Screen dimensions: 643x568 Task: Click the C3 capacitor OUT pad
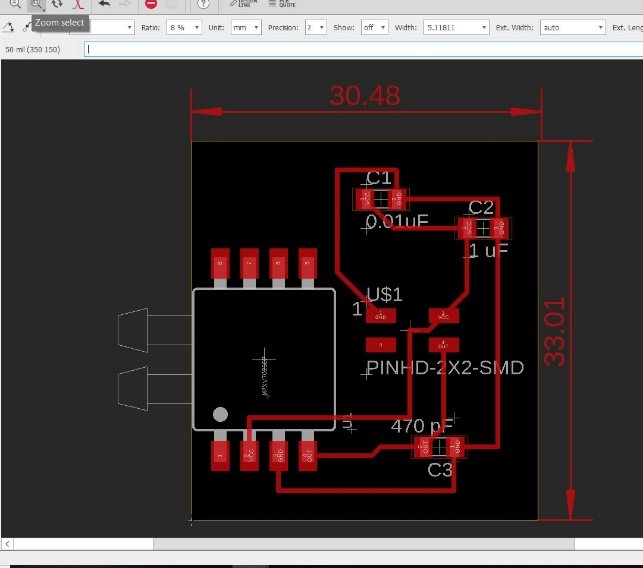[423, 447]
